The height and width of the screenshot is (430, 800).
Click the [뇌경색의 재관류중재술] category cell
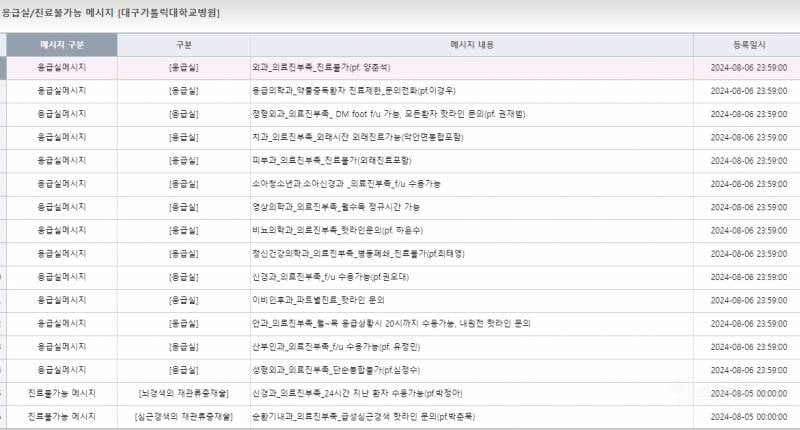[x=184, y=393]
